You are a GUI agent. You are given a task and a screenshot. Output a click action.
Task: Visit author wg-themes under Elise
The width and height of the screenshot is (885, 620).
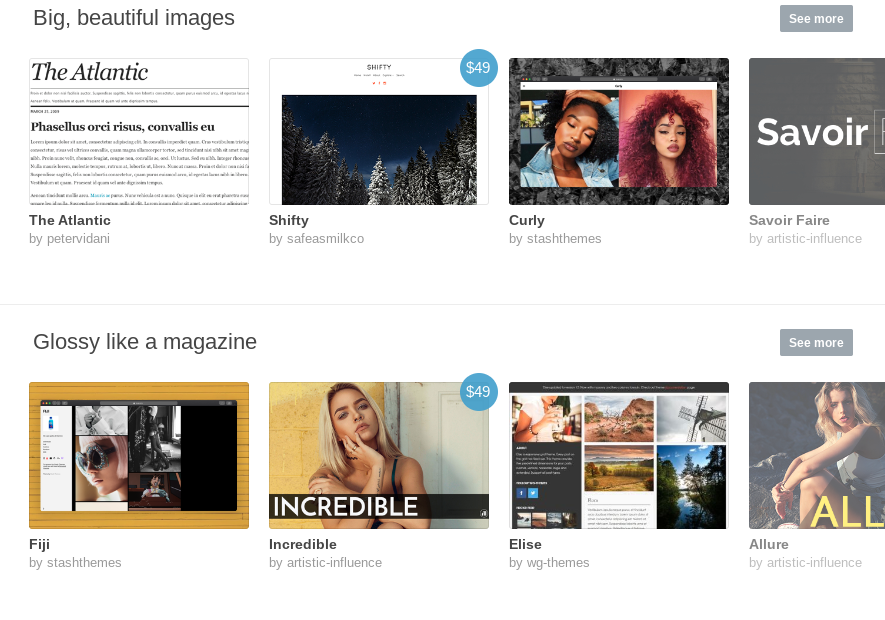pyautogui.click(x=558, y=563)
